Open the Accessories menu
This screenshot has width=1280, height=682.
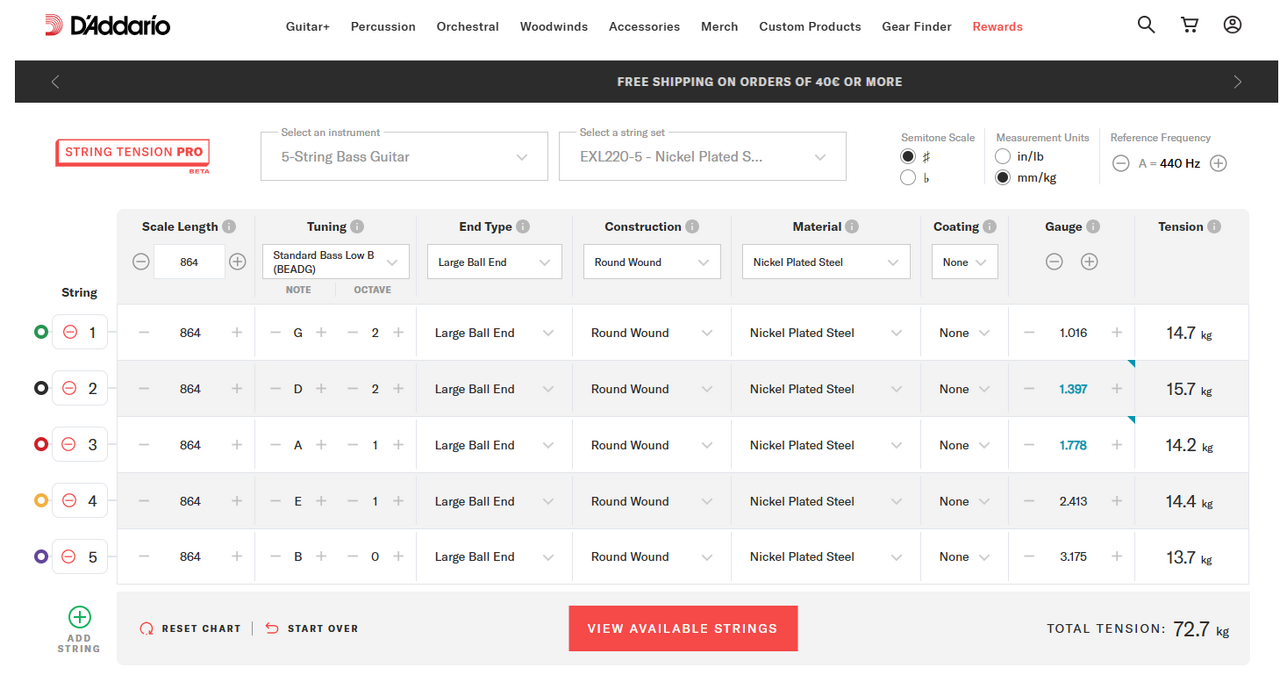(x=644, y=27)
